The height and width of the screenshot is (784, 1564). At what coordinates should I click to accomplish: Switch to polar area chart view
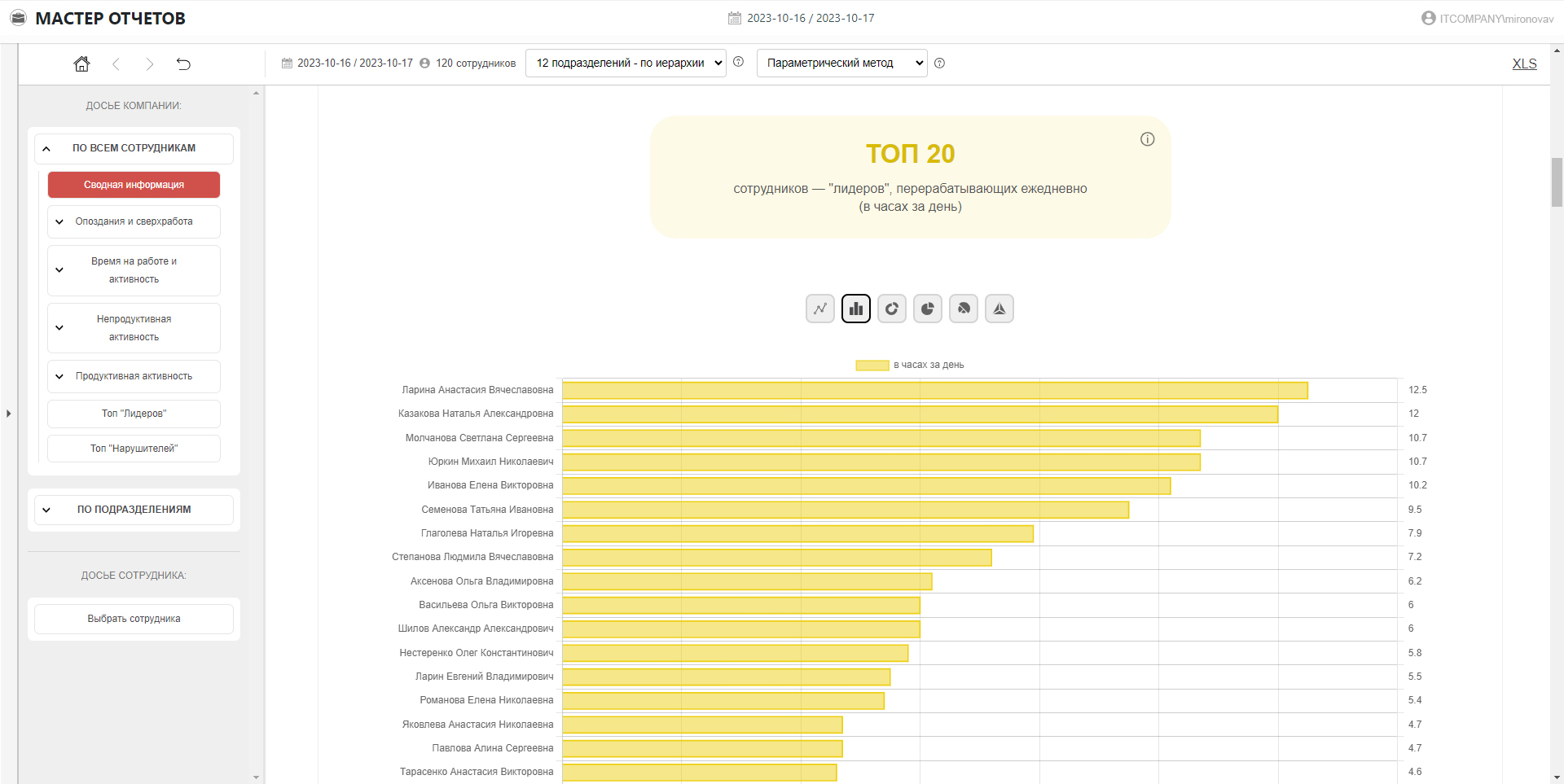coord(963,309)
